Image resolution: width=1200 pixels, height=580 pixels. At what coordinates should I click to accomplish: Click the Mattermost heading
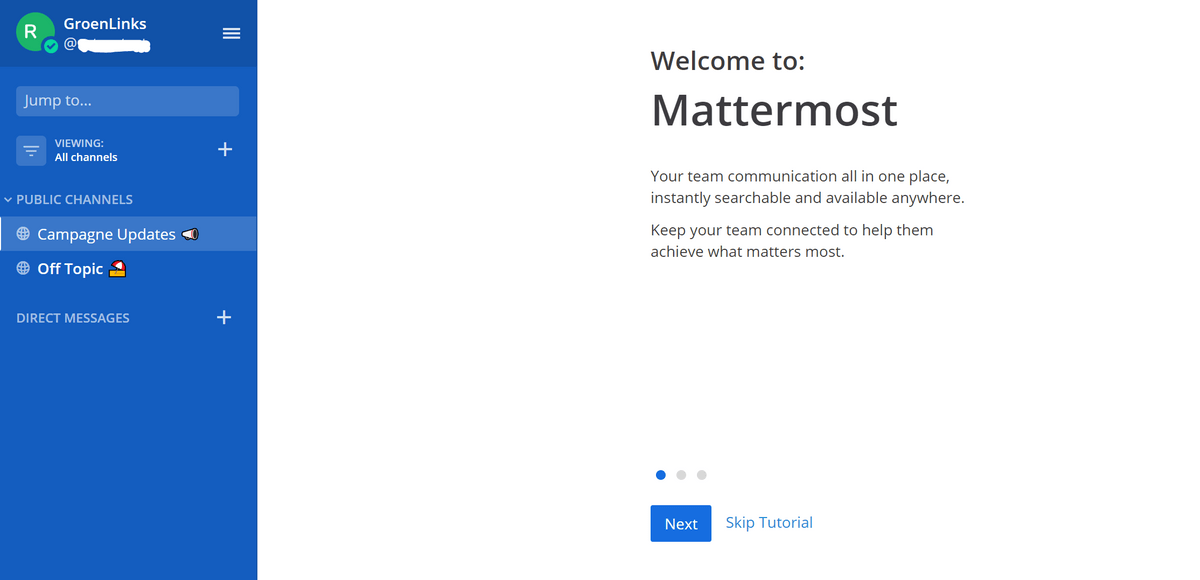pos(775,110)
